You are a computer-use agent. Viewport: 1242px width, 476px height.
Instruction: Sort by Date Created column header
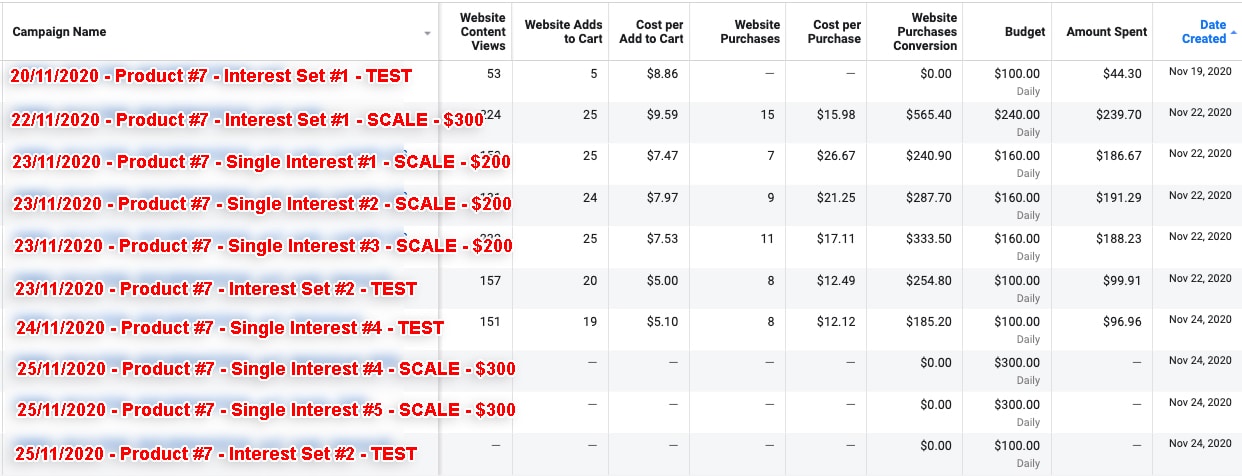coord(1203,32)
